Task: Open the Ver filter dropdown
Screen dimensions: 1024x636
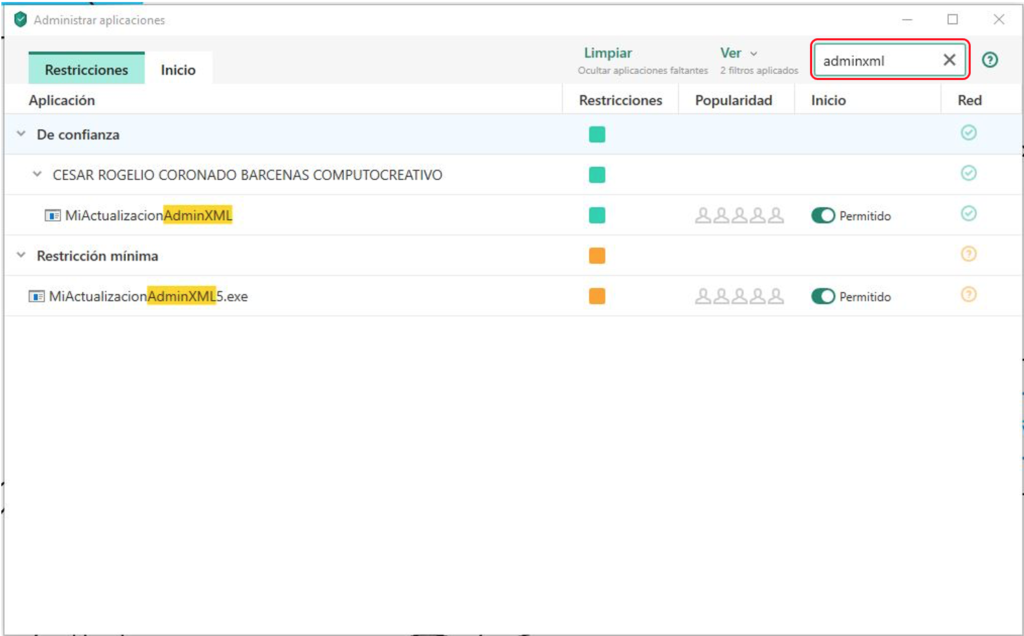Action: (x=738, y=52)
